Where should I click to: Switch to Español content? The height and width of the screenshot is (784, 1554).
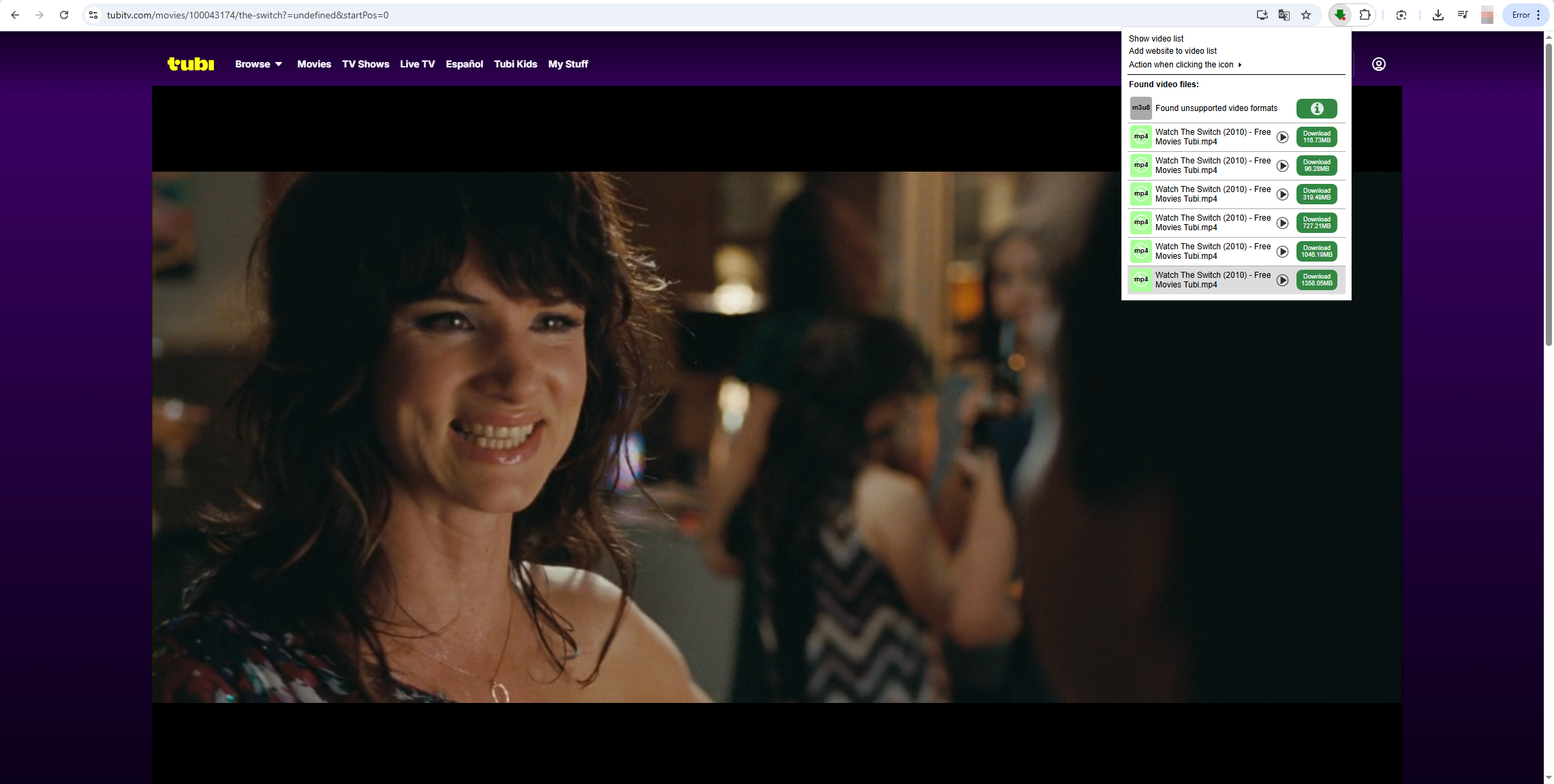[465, 64]
